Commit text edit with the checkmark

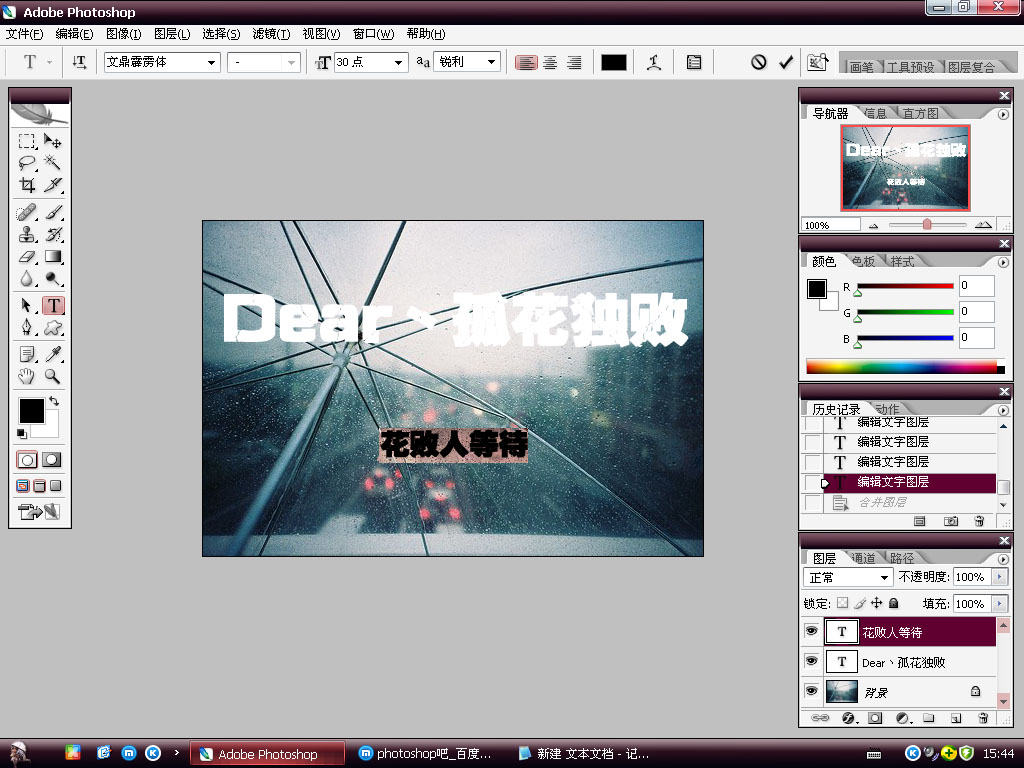pos(786,62)
